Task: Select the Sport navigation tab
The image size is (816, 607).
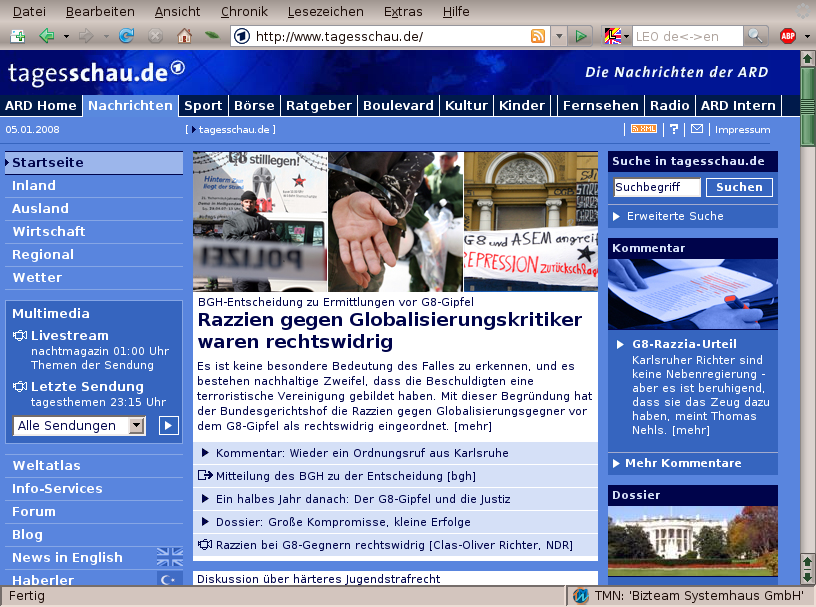Action: pos(203,106)
